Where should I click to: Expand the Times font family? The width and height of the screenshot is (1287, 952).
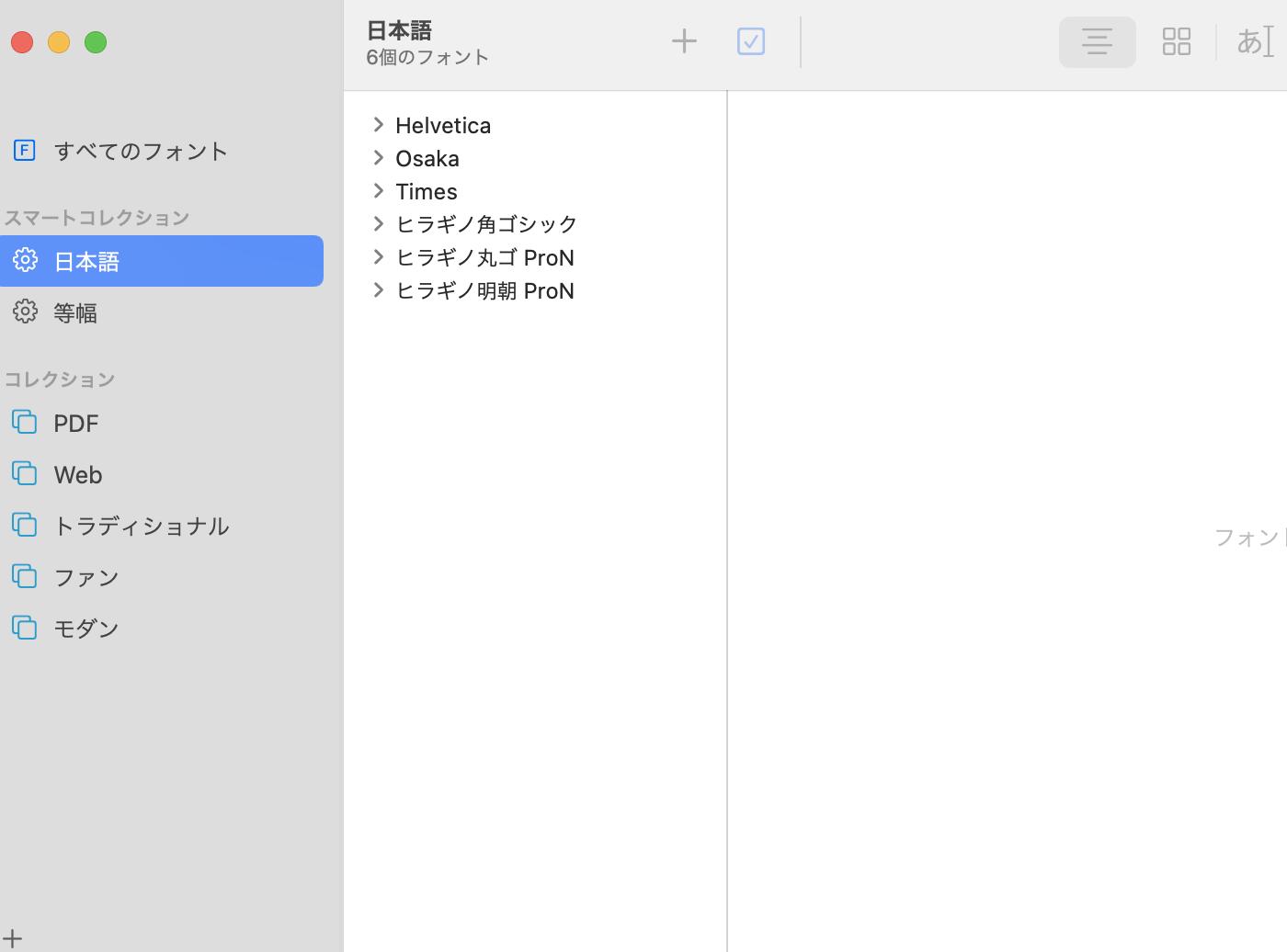(x=379, y=191)
